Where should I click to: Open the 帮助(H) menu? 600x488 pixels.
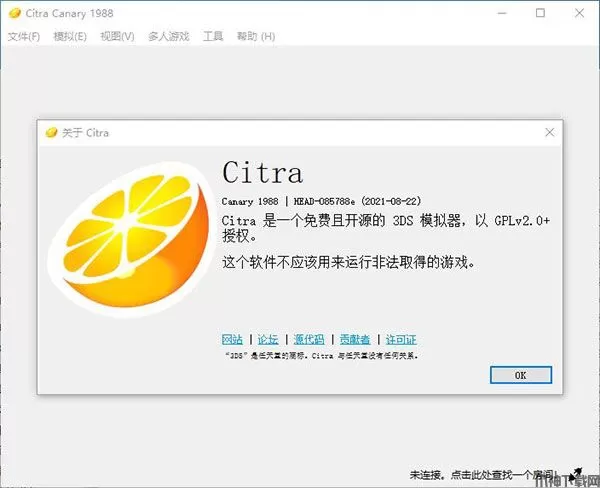[x=256, y=36]
